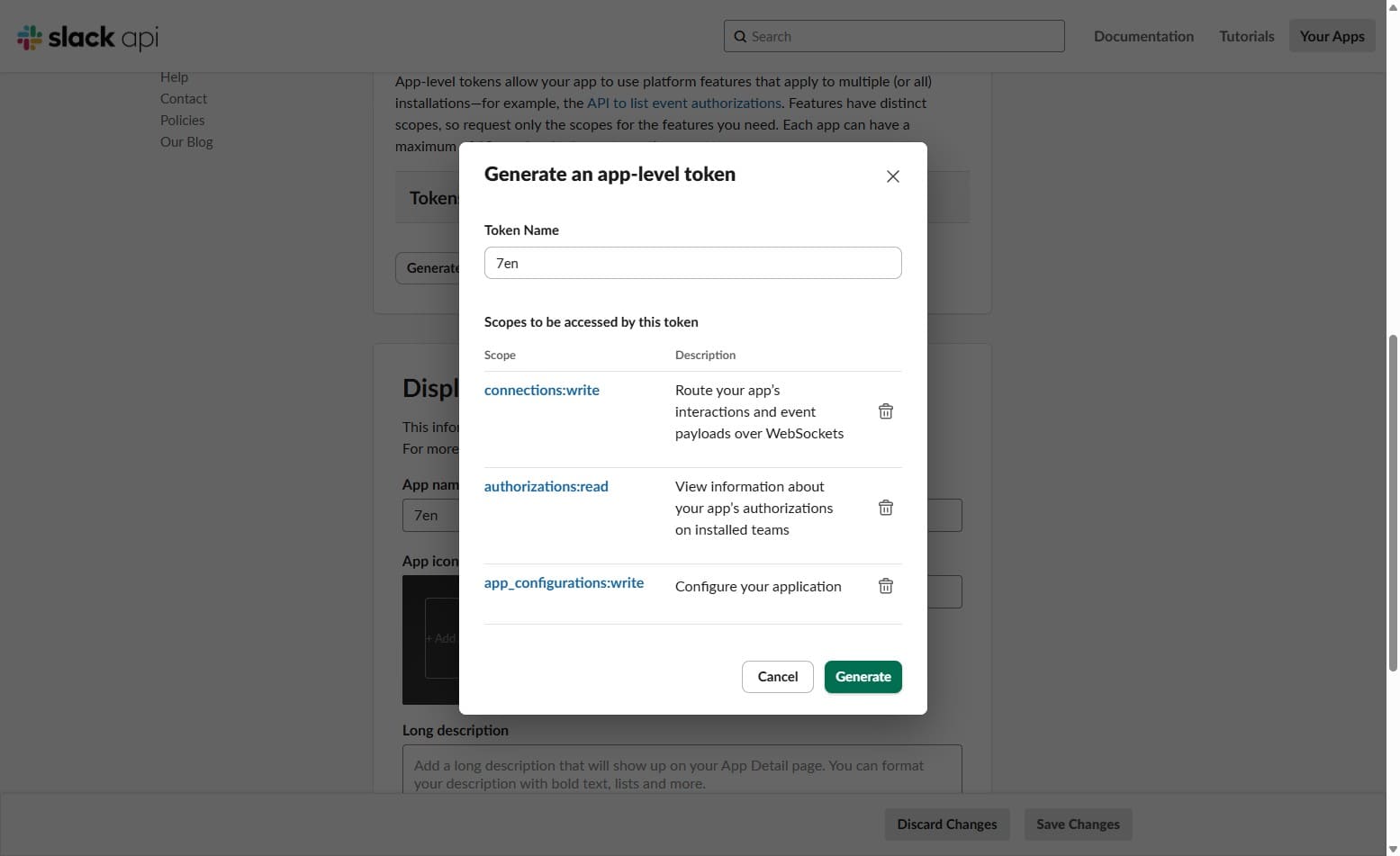Open Your Apps
This screenshot has width=1400, height=856.
pos(1332,36)
